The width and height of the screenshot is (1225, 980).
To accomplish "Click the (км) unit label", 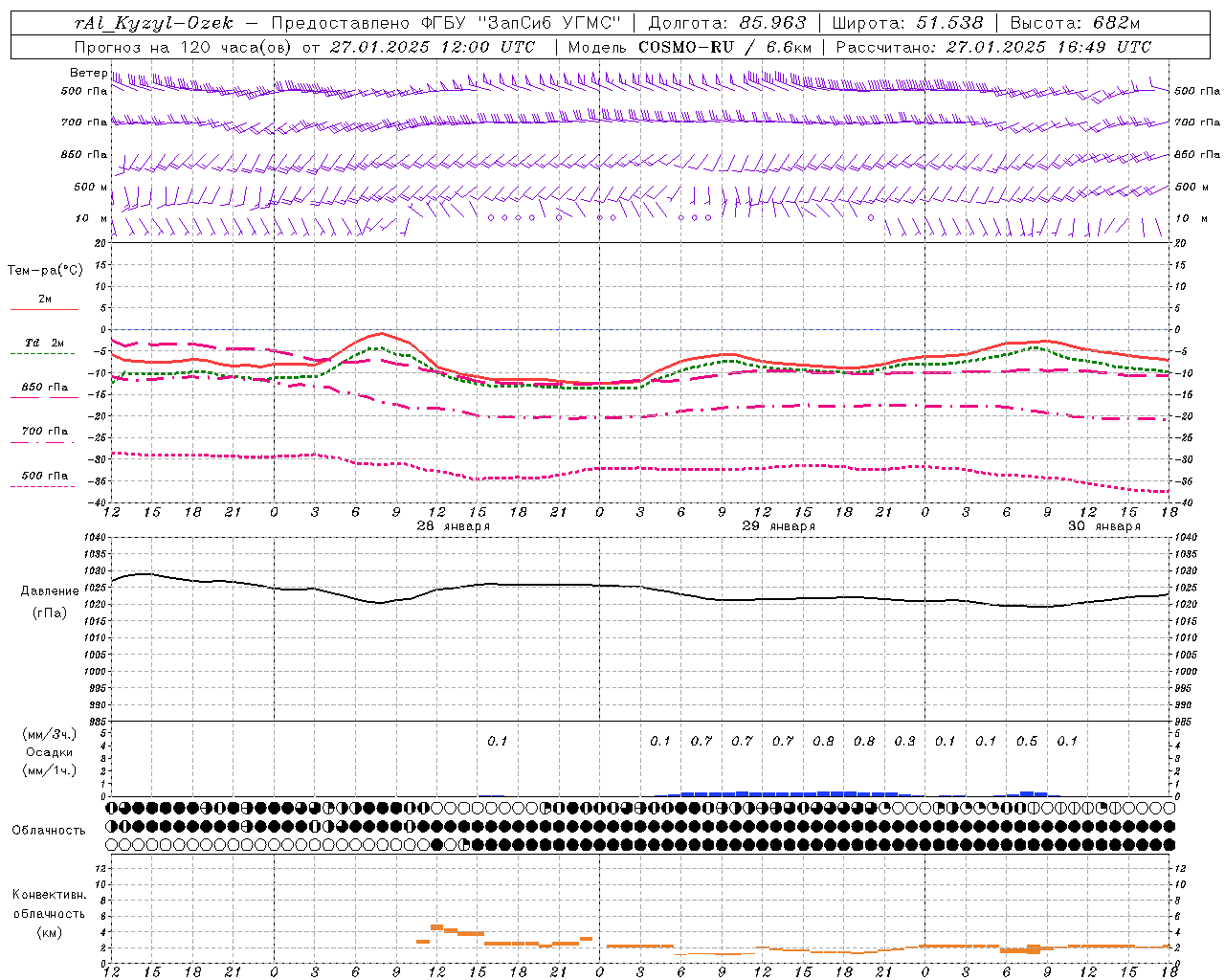I will pos(49,932).
